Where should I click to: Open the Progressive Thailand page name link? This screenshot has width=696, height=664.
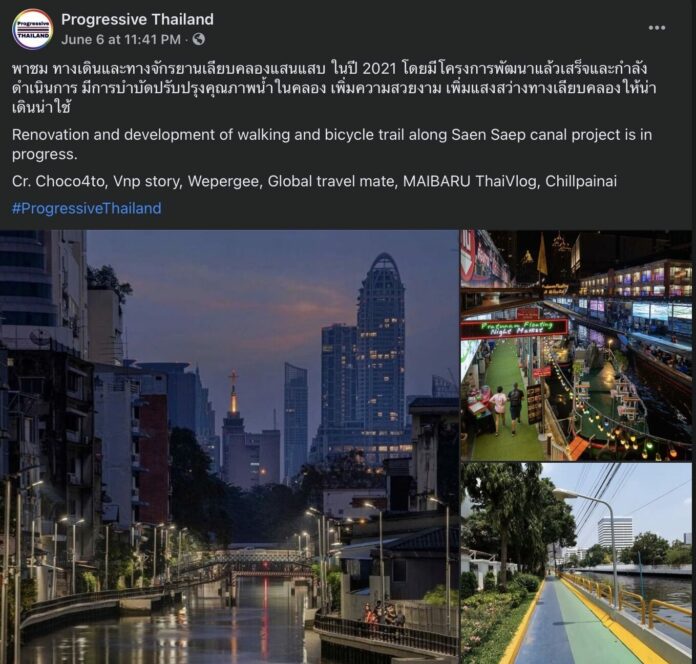tap(137, 19)
